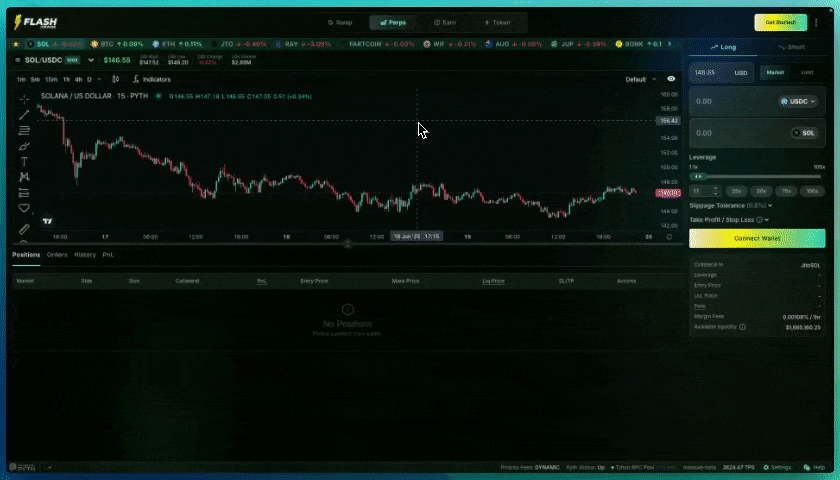This screenshot has width=840, height=480.
Task: Switch order type to Limit
Action: [807, 72]
